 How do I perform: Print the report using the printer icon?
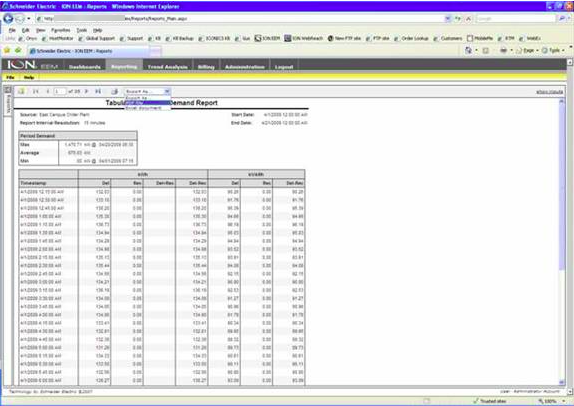point(115,91)
